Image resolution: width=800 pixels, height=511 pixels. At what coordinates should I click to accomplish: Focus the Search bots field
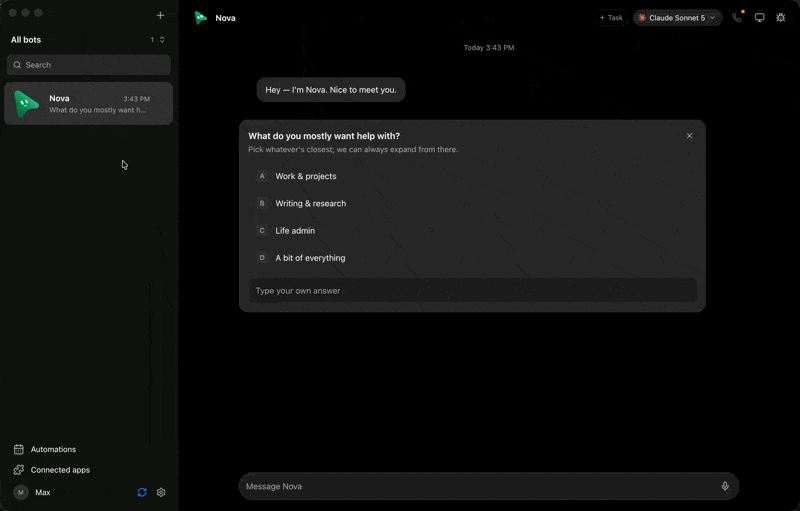point(89,65)
